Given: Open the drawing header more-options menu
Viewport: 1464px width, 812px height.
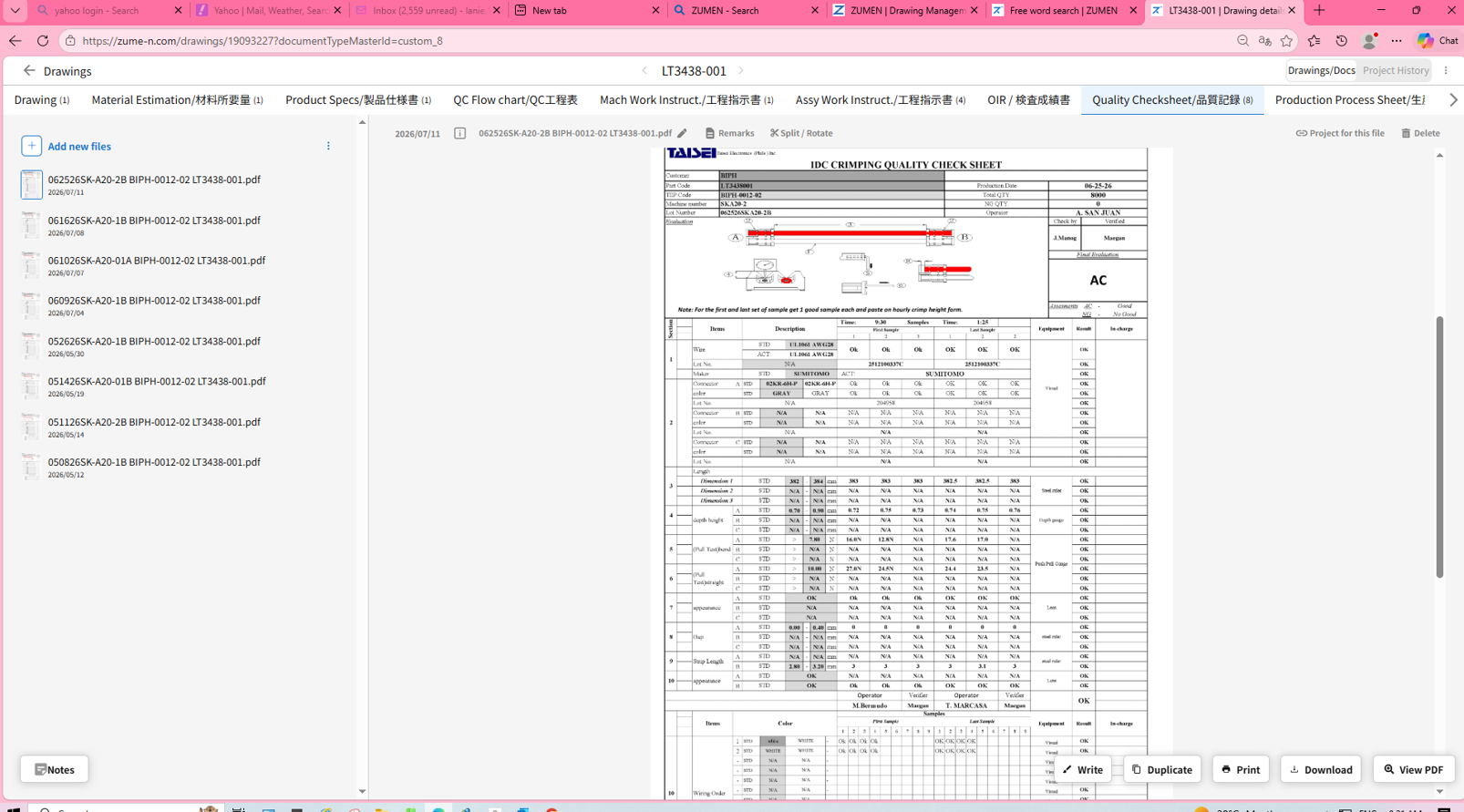Looking at the screenshot, I should [x=1447, y=71].
